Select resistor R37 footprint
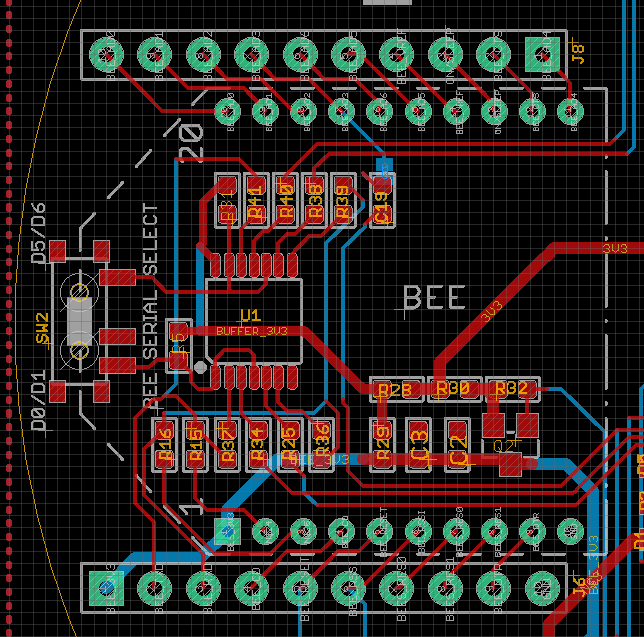 coord(227,445)
